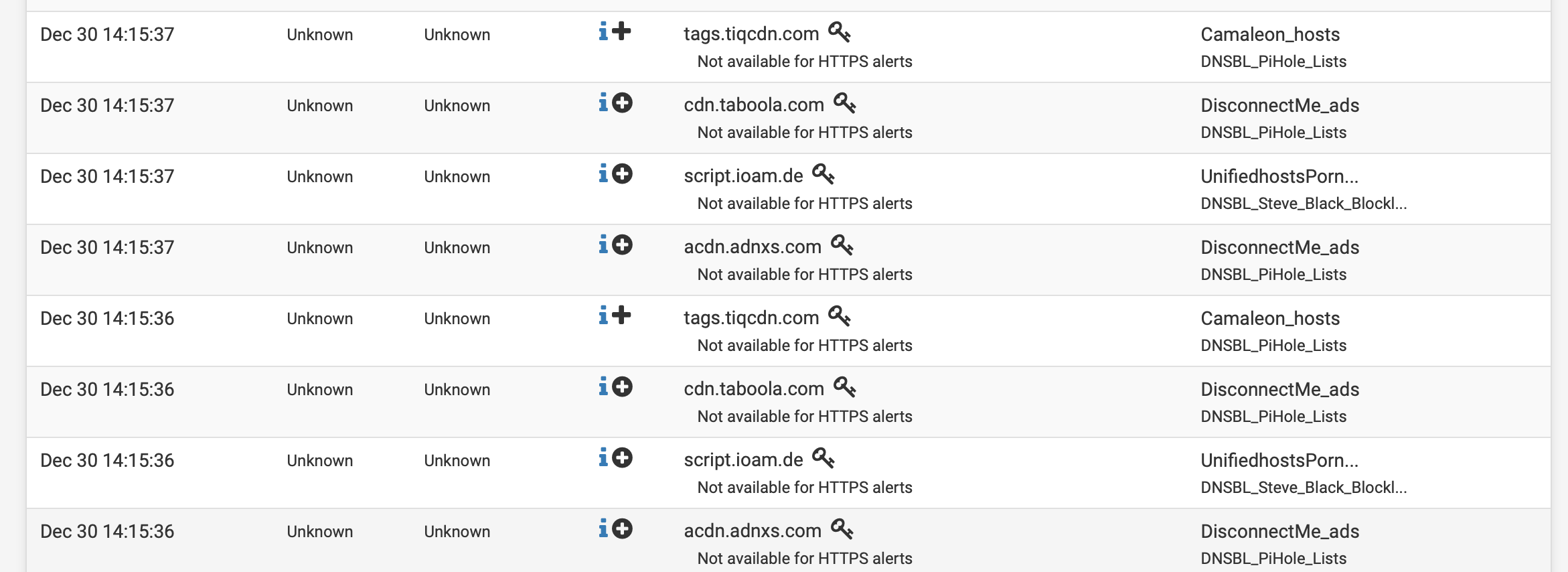Click the acdn.adnxs.com domain at 14:15:37
Image resolution: width=1568 pixels, height=572 pixels.
(x=752, y=247)
